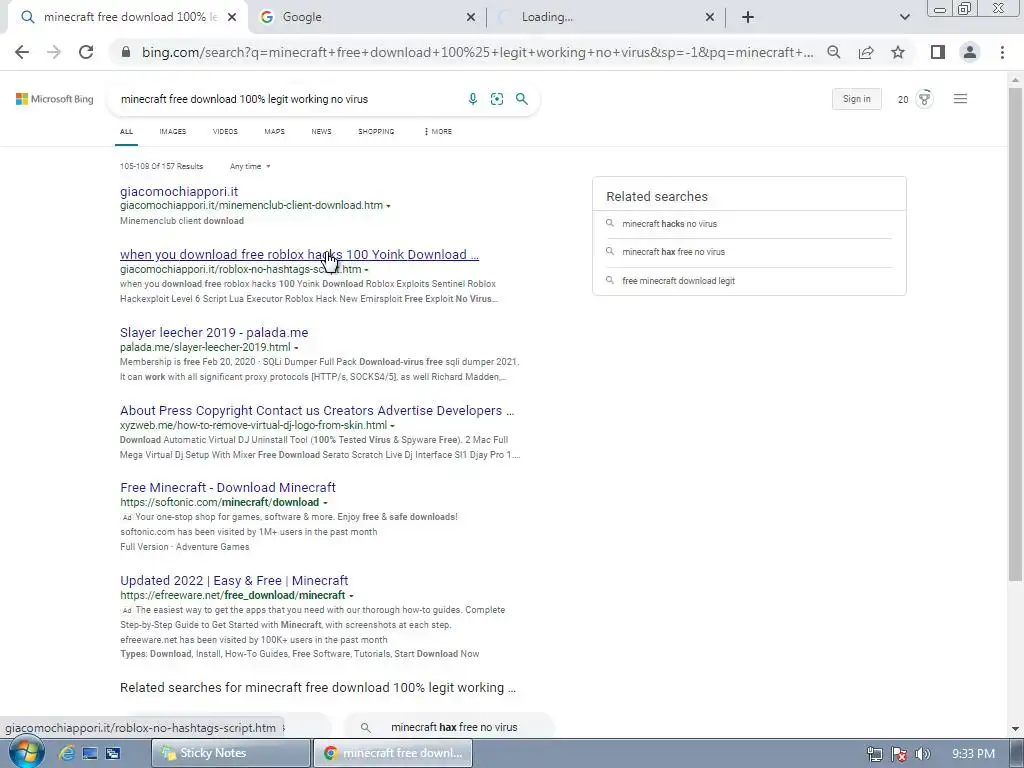This screenshot has height=768, width=1024.
Task: Switch to the Loading tab
Action: point(605,17)
